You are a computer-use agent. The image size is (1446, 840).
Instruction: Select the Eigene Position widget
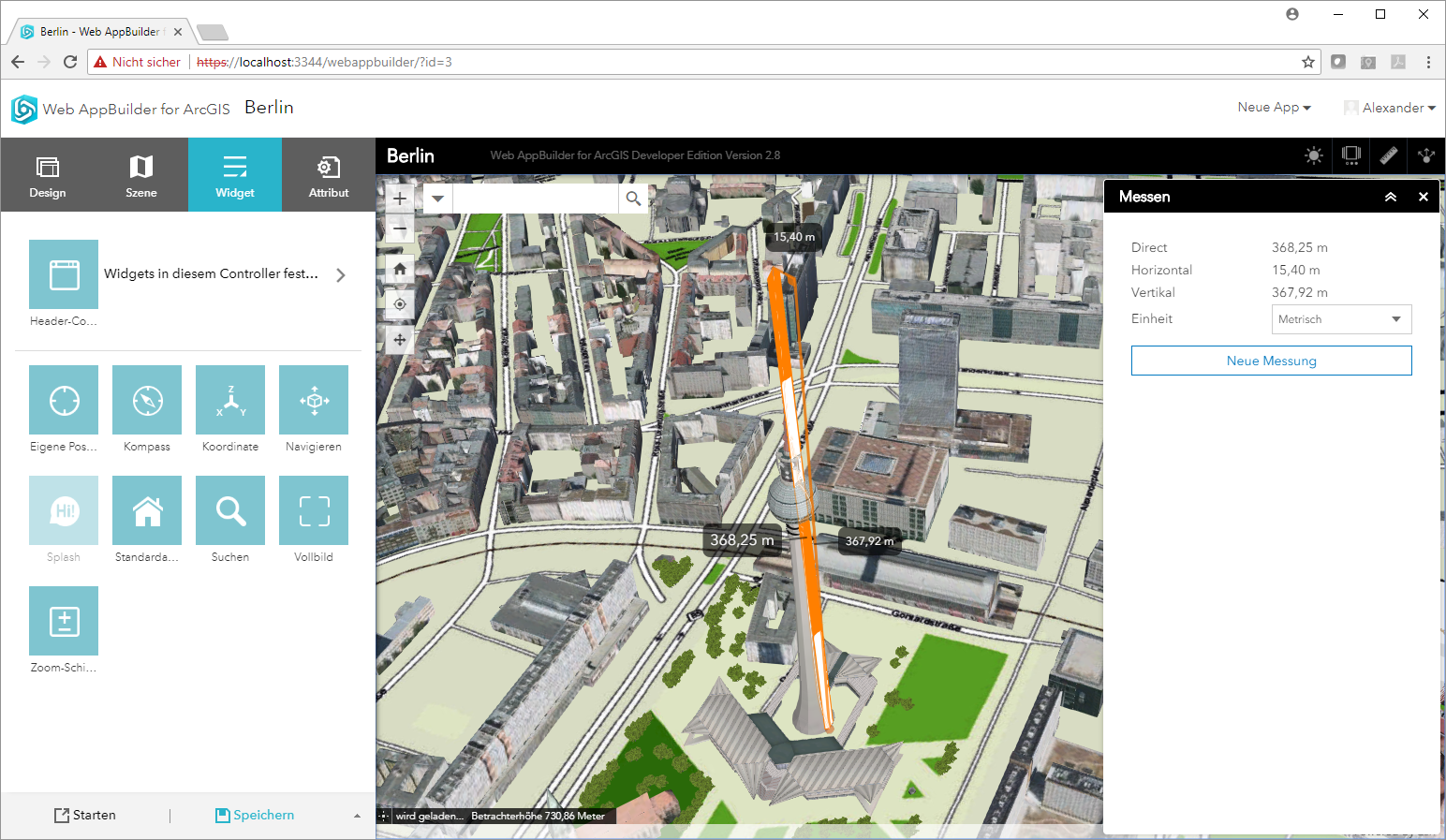click(64, 400)
